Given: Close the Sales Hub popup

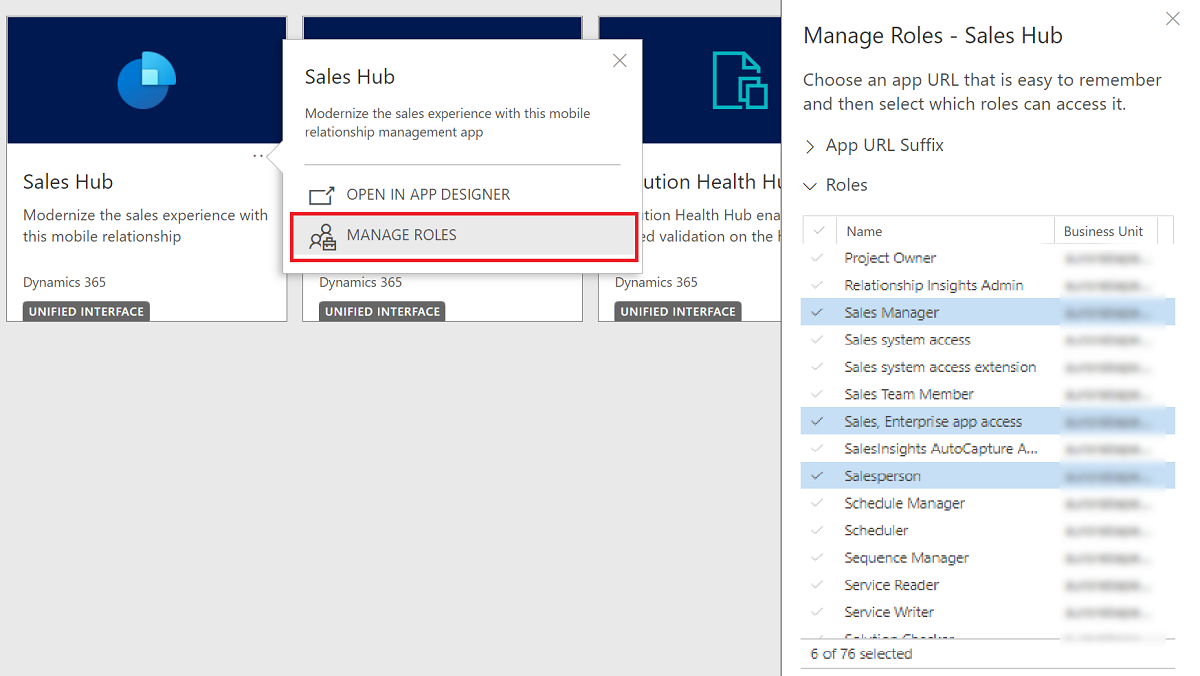Looking at the screenshot, I should pyautogui.click(x=620, y=61).
